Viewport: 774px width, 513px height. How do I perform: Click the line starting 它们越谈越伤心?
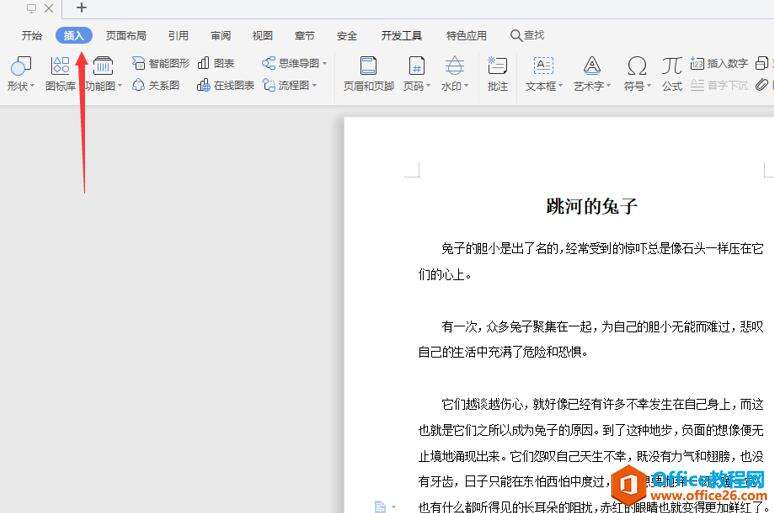pos(602,404)
